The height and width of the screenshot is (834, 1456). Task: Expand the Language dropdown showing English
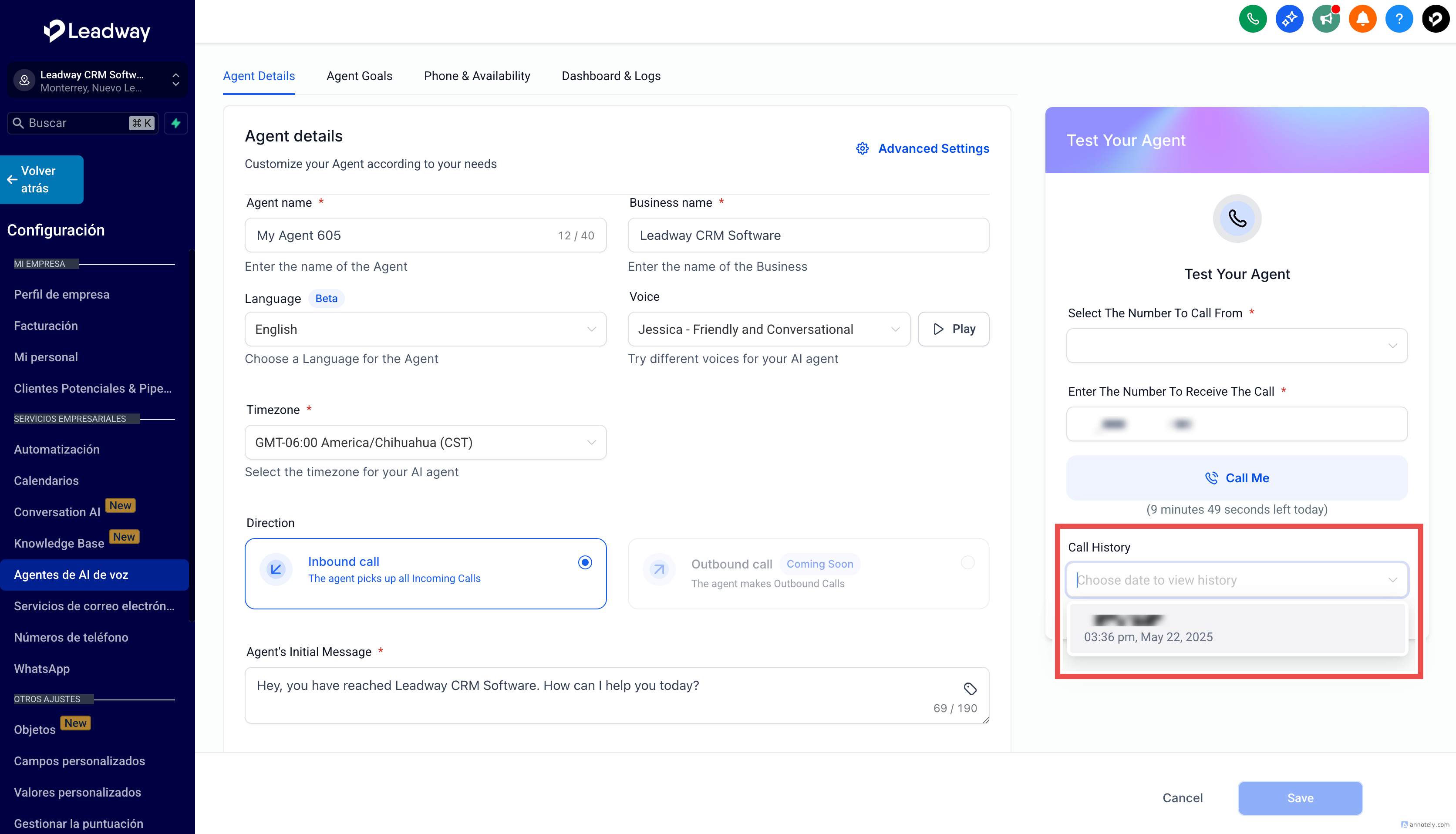(x=425, y=329)
